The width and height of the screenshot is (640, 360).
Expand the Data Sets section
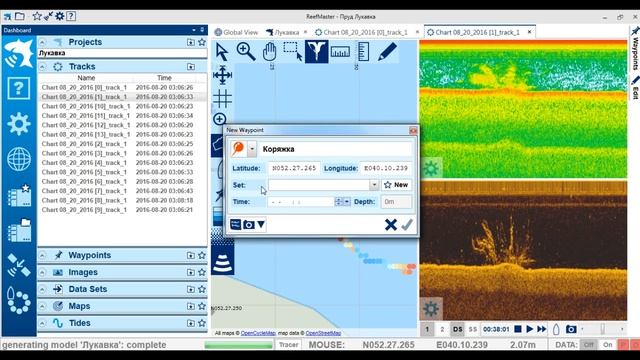tap(42, 289)
